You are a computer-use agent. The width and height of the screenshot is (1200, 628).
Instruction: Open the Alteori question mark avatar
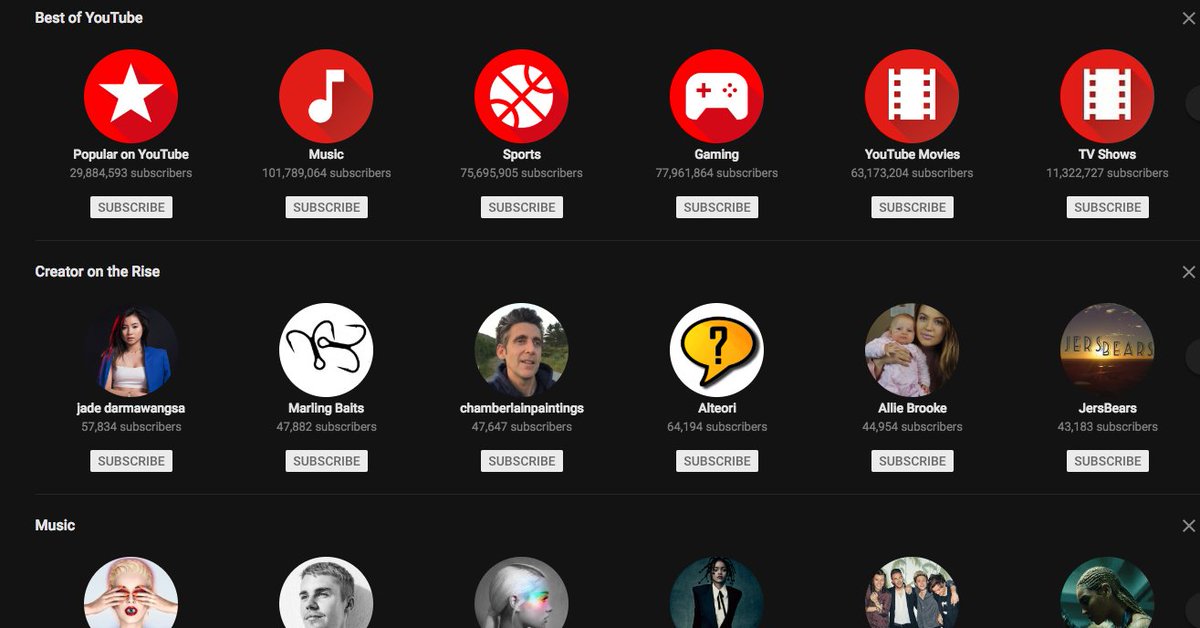(716, 351)
